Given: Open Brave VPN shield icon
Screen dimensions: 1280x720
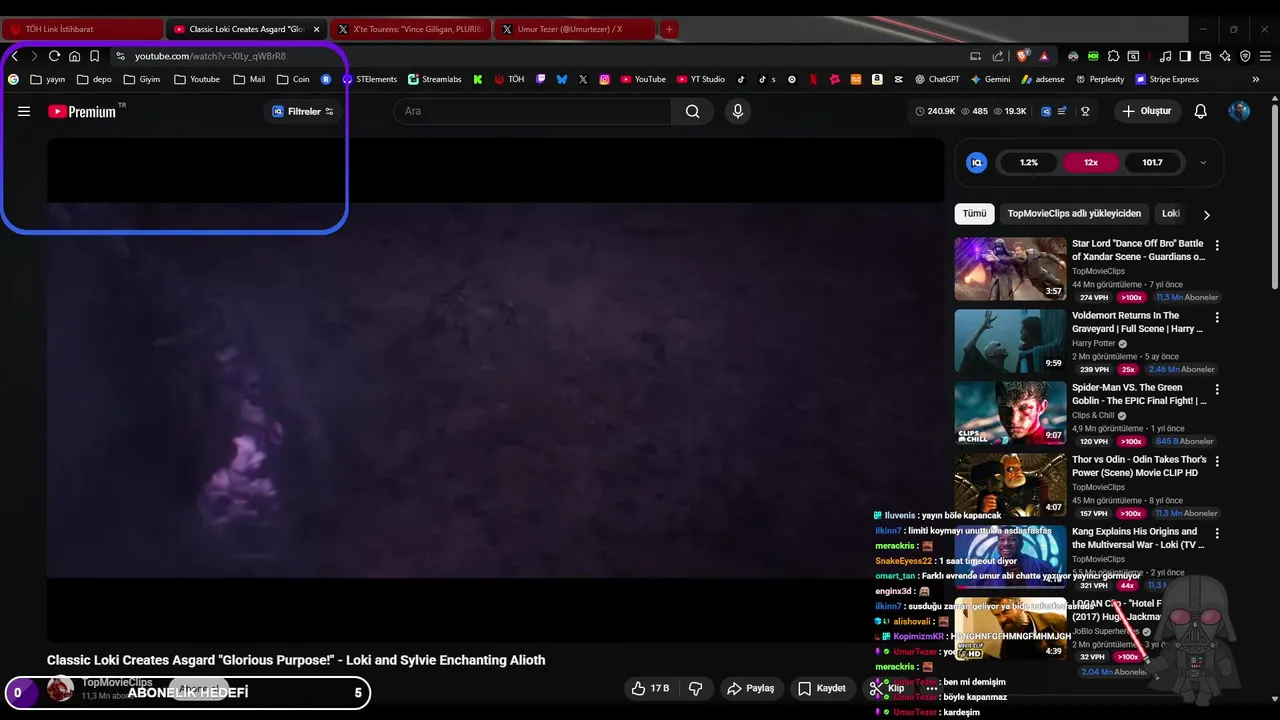Looking at the screenshot, I should click(x=1245, y=56).
